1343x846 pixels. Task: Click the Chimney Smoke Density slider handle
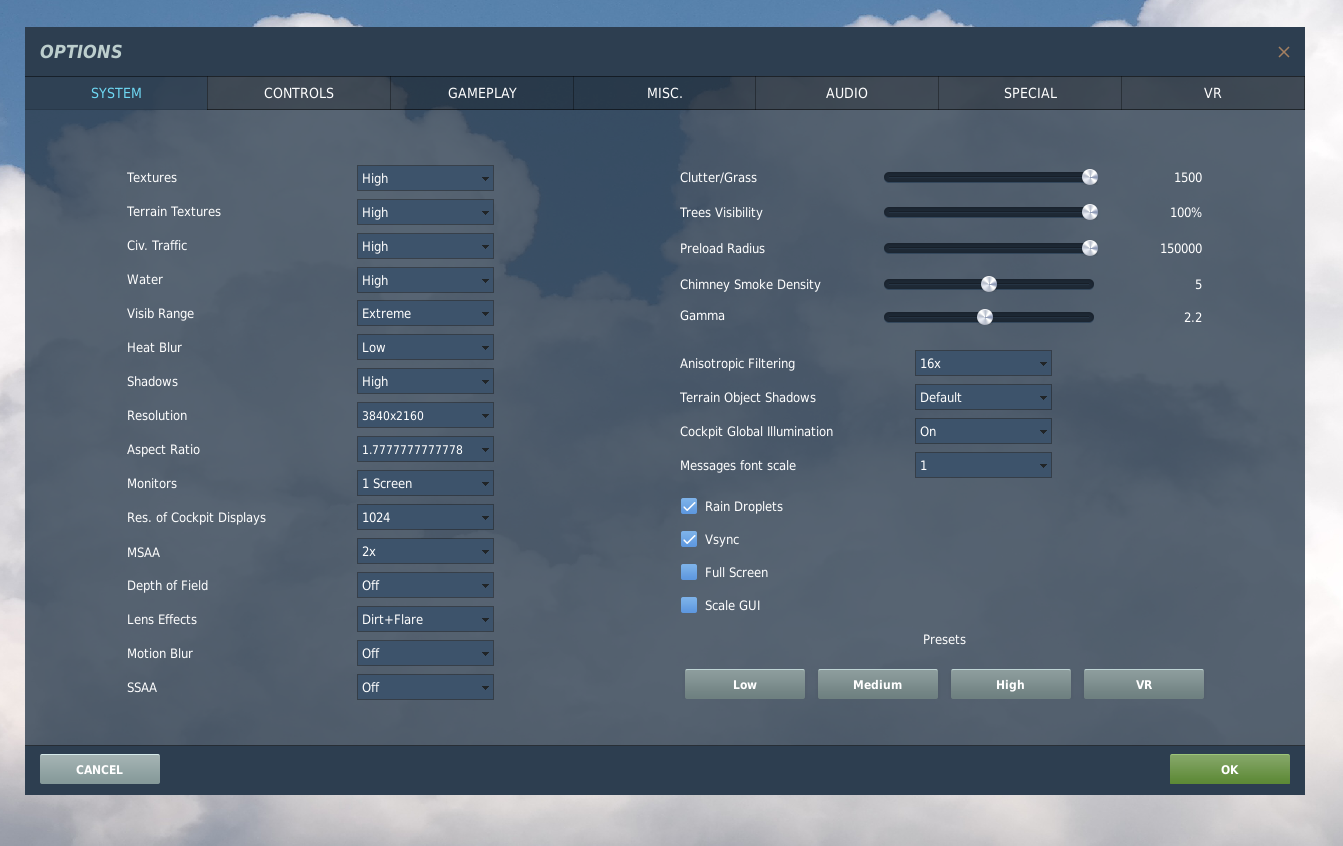989,284
